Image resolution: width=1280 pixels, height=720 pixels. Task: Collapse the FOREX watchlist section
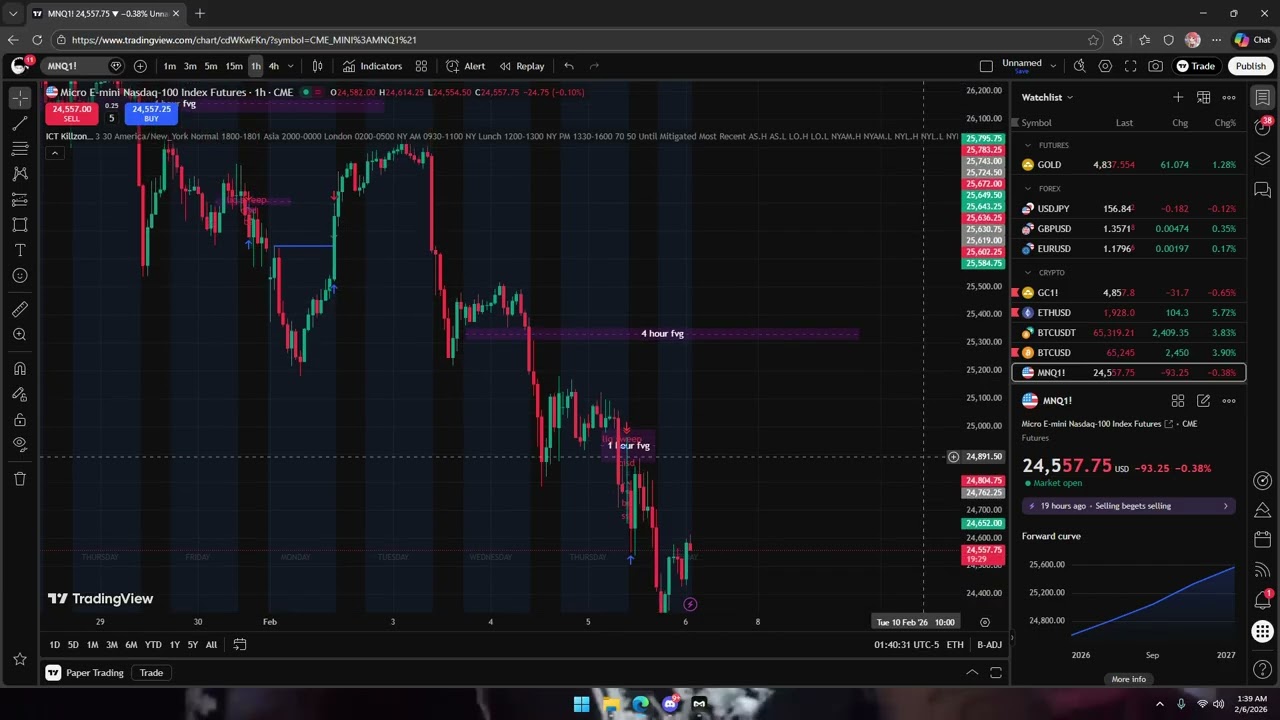(1027, 188)
